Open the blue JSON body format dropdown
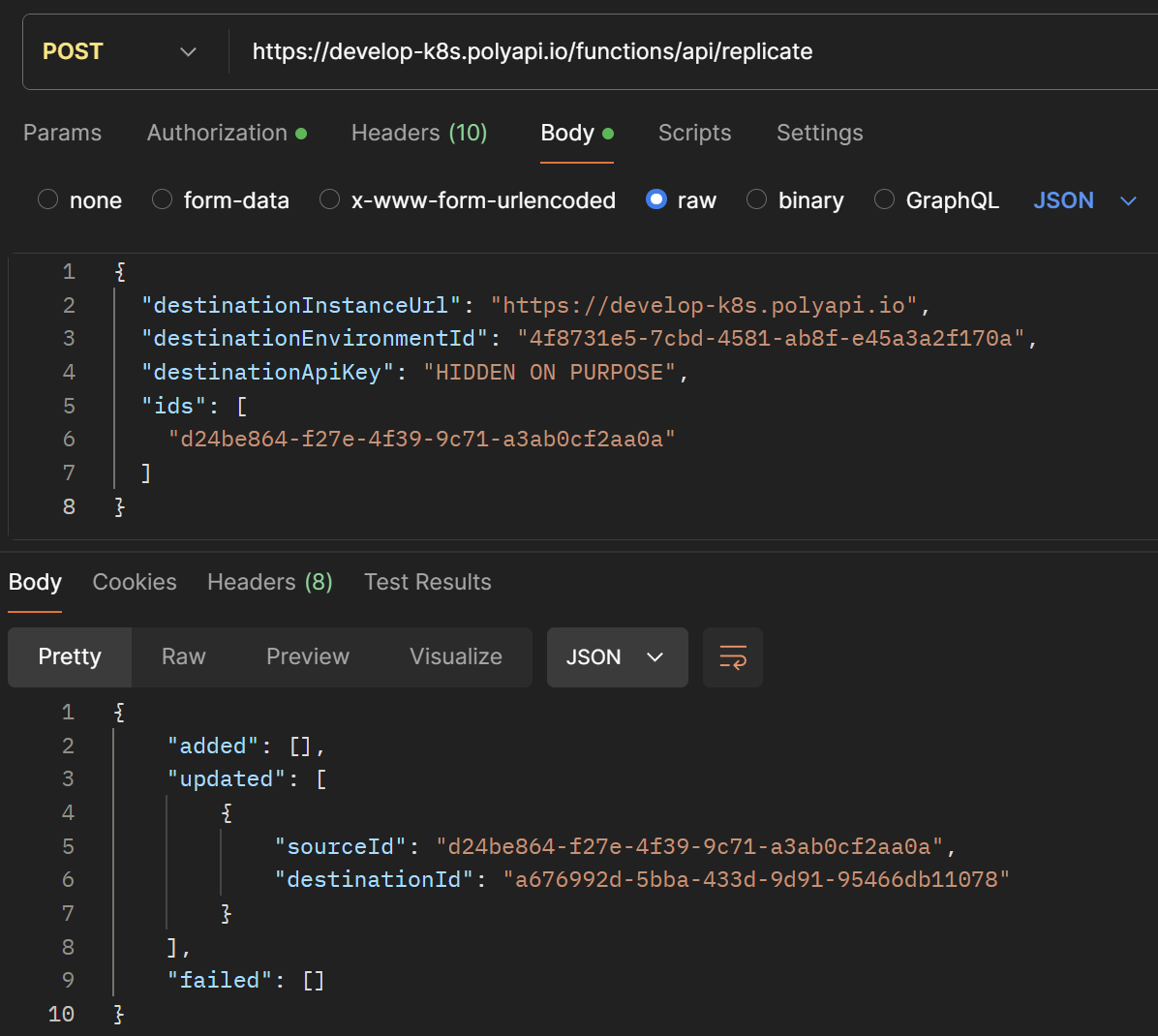 coord(1084,200)
